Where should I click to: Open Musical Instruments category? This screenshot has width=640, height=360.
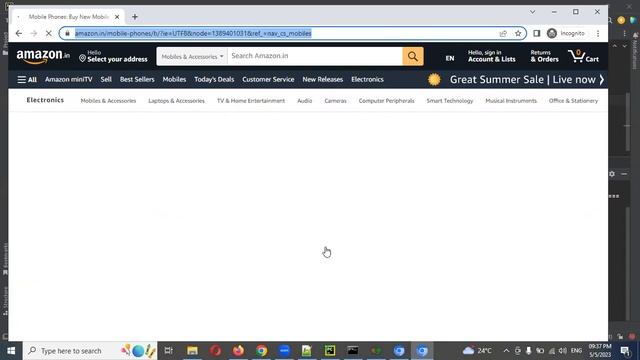[511, 101]
